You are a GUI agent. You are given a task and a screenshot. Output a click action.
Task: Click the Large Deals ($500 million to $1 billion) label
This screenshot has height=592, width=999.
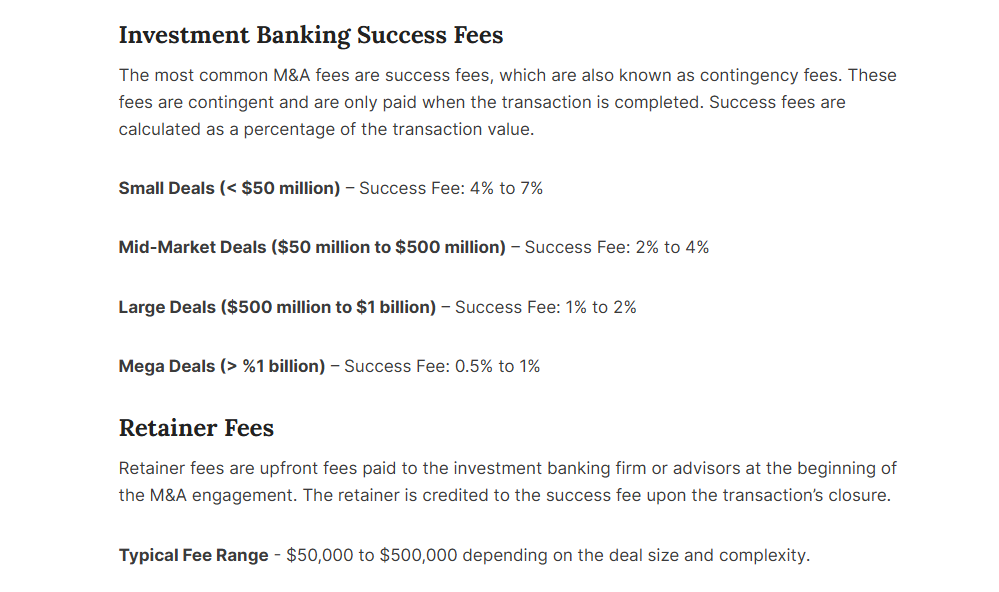click(x=277, y=307)
